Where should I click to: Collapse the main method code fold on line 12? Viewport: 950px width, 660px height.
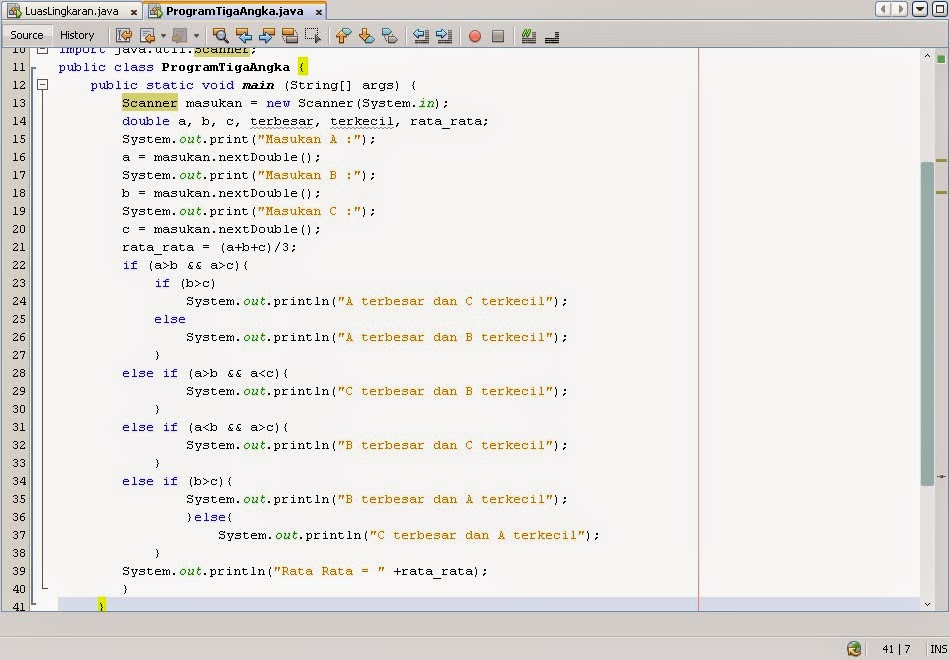tap(43, 85)
